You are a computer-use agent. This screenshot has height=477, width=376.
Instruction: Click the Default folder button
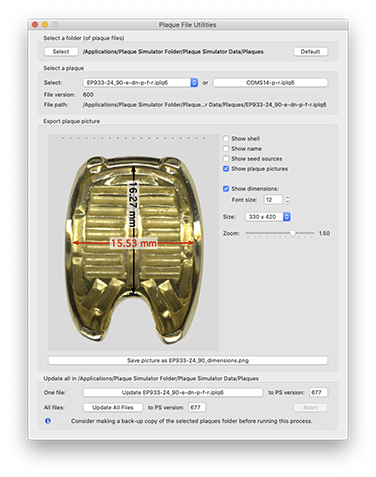(x=310, y=52)
